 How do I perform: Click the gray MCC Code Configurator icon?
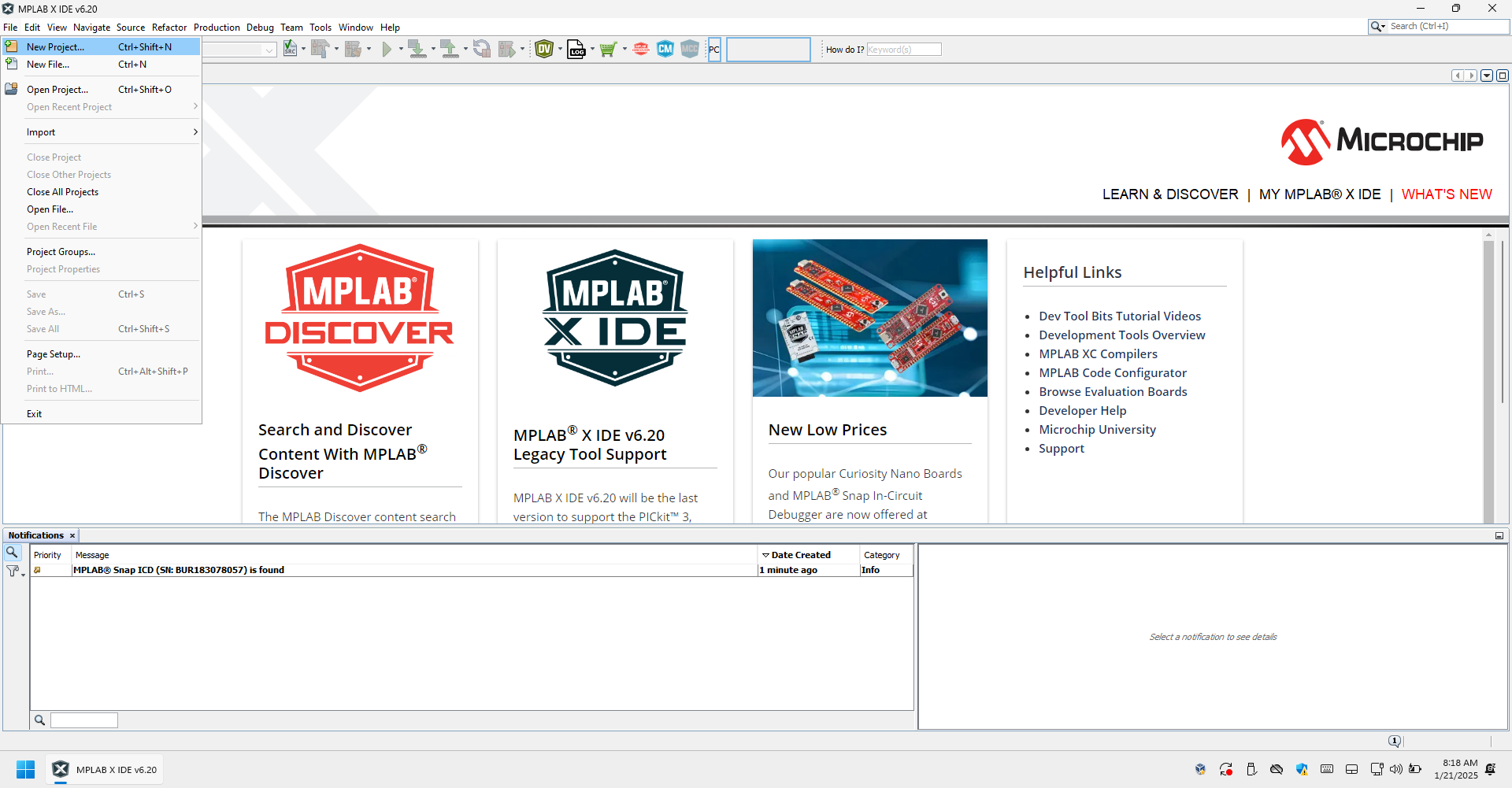coord(690,49)
